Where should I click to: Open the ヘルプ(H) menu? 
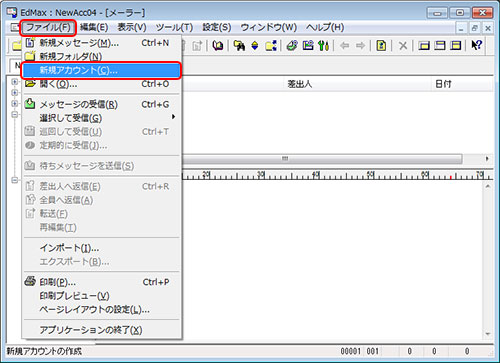point(325,27)
